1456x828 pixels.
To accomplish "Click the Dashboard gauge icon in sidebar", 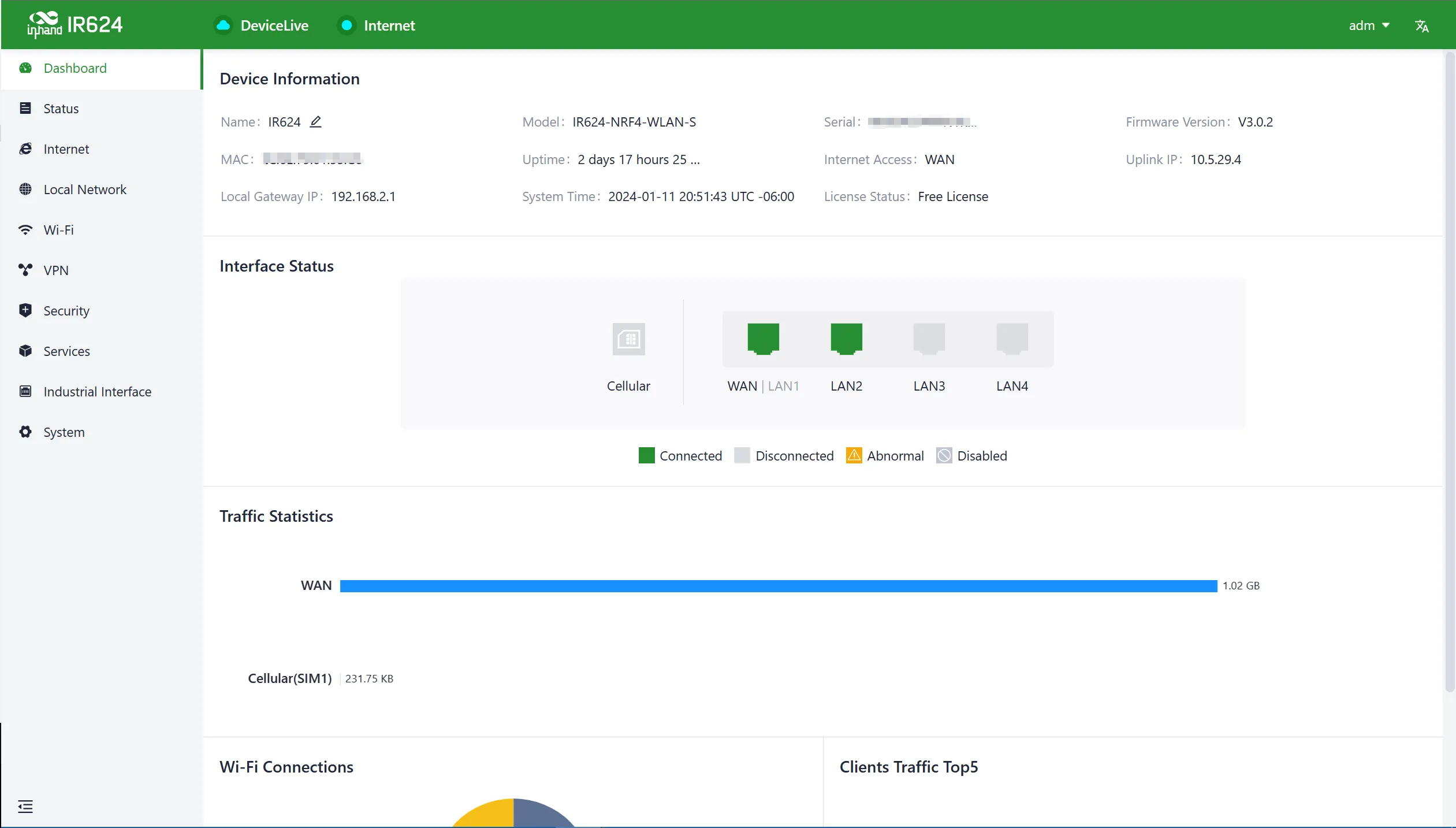I will click(x=25, y=68).
